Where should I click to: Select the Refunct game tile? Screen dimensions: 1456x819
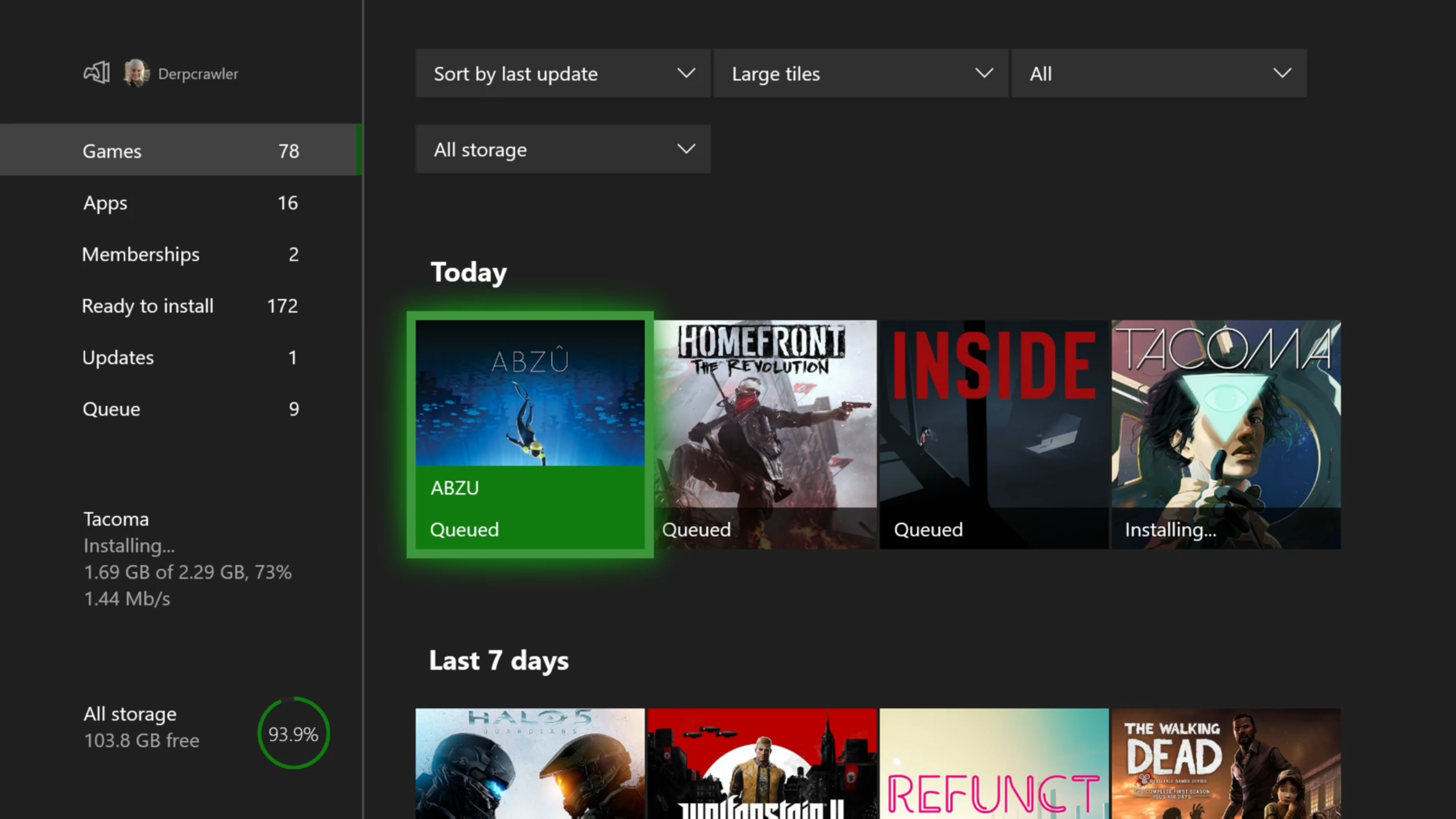(x=994, y=763)
